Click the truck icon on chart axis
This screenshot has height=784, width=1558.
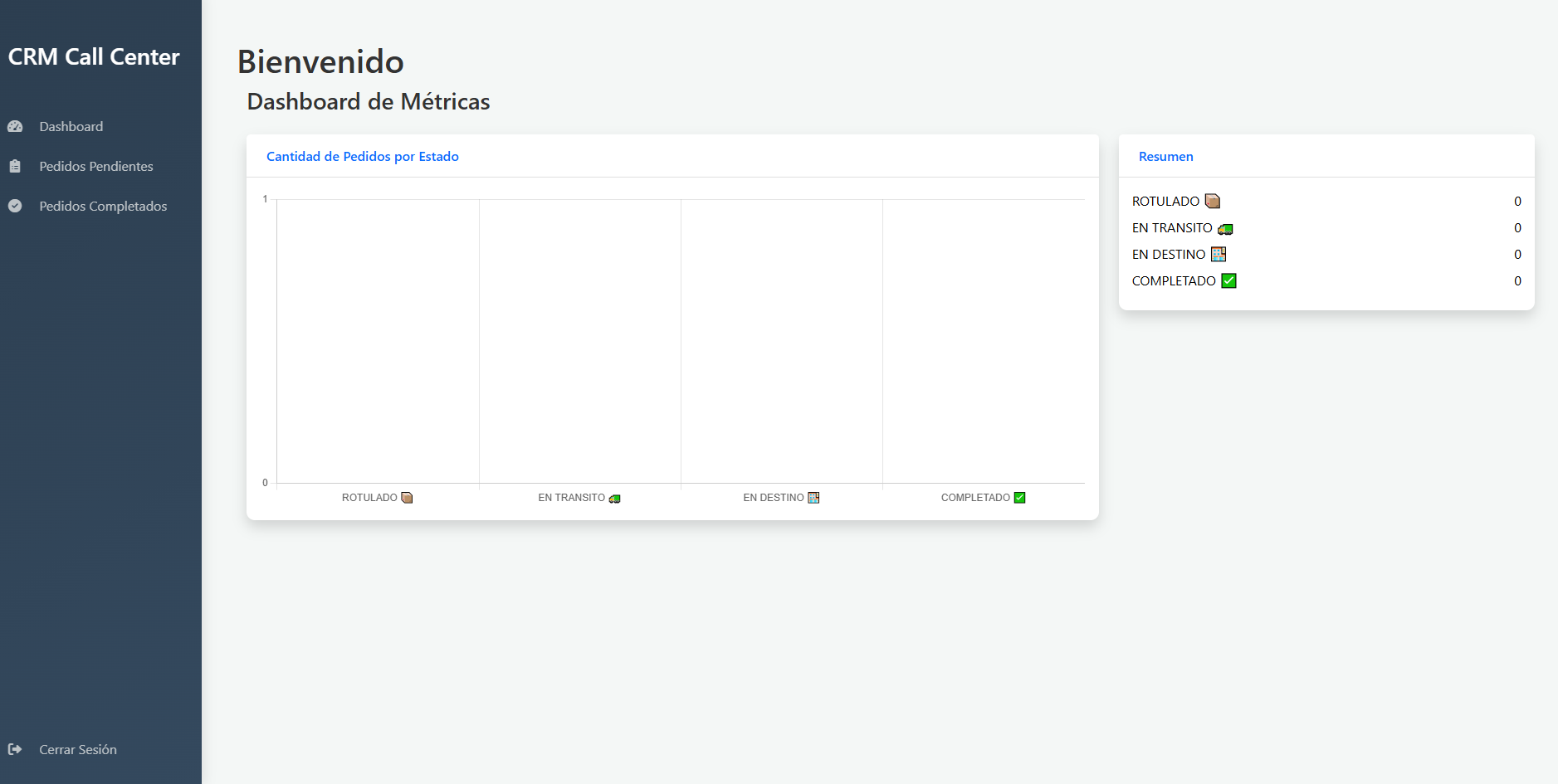[x=615, y=499]
